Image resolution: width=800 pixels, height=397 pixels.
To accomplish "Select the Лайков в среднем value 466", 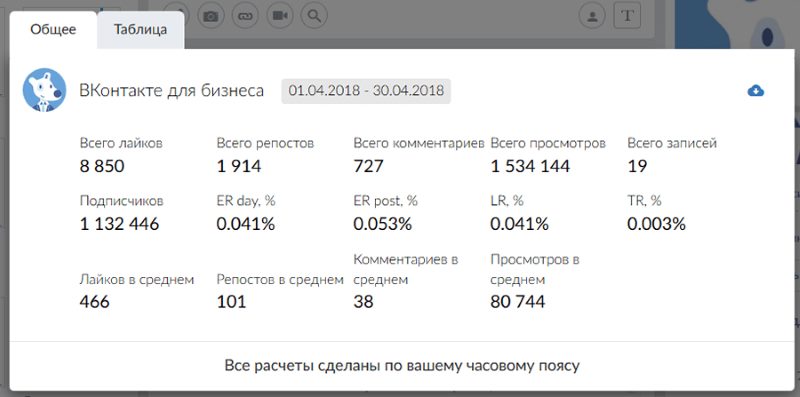I will (94, 302).
